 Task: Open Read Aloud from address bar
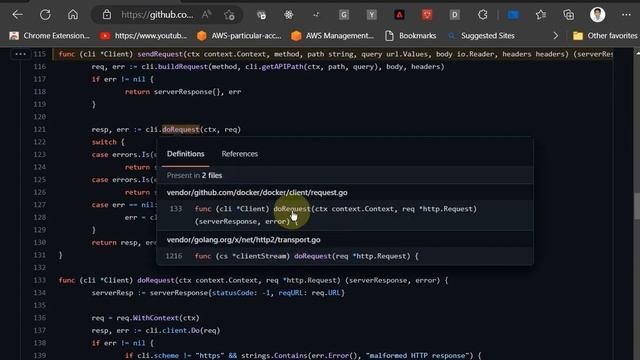point(207,15)
